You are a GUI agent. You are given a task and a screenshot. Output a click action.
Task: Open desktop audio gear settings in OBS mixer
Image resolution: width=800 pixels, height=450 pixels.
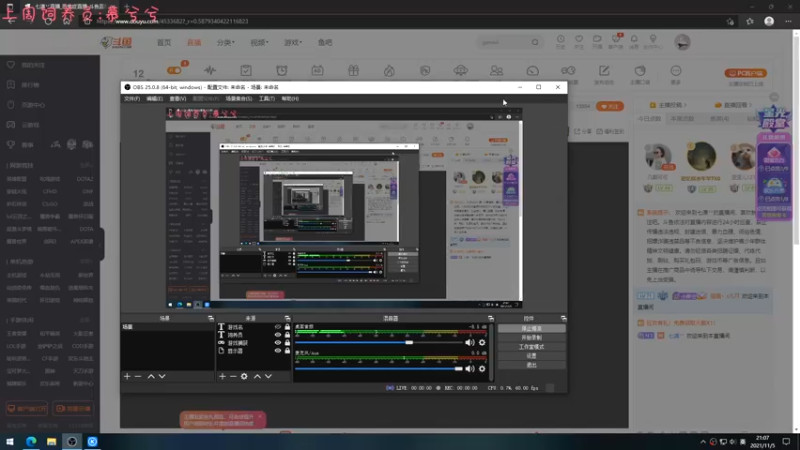(482, 343)
